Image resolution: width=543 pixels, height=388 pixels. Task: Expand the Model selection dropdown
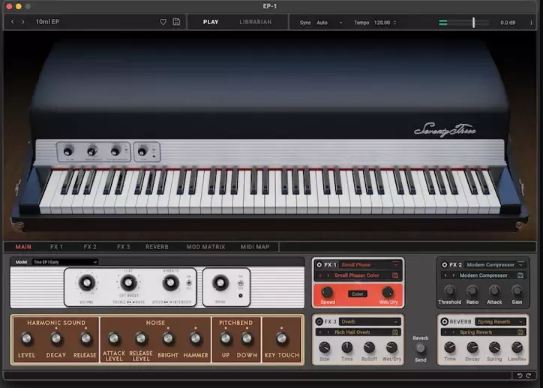tap(65, 262)
